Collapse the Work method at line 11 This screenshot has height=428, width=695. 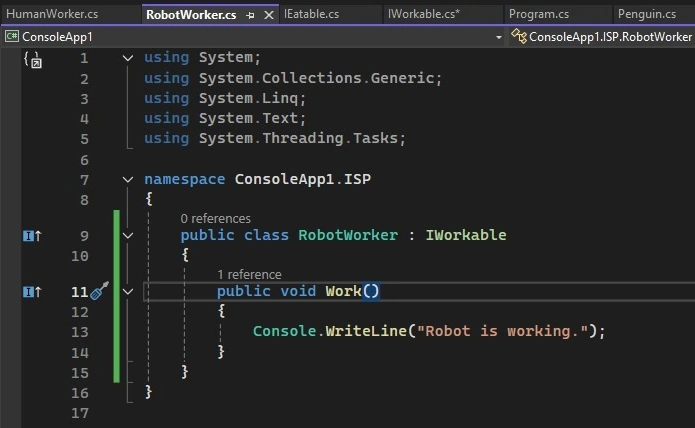pyautogui.click(x=128, y=292)
